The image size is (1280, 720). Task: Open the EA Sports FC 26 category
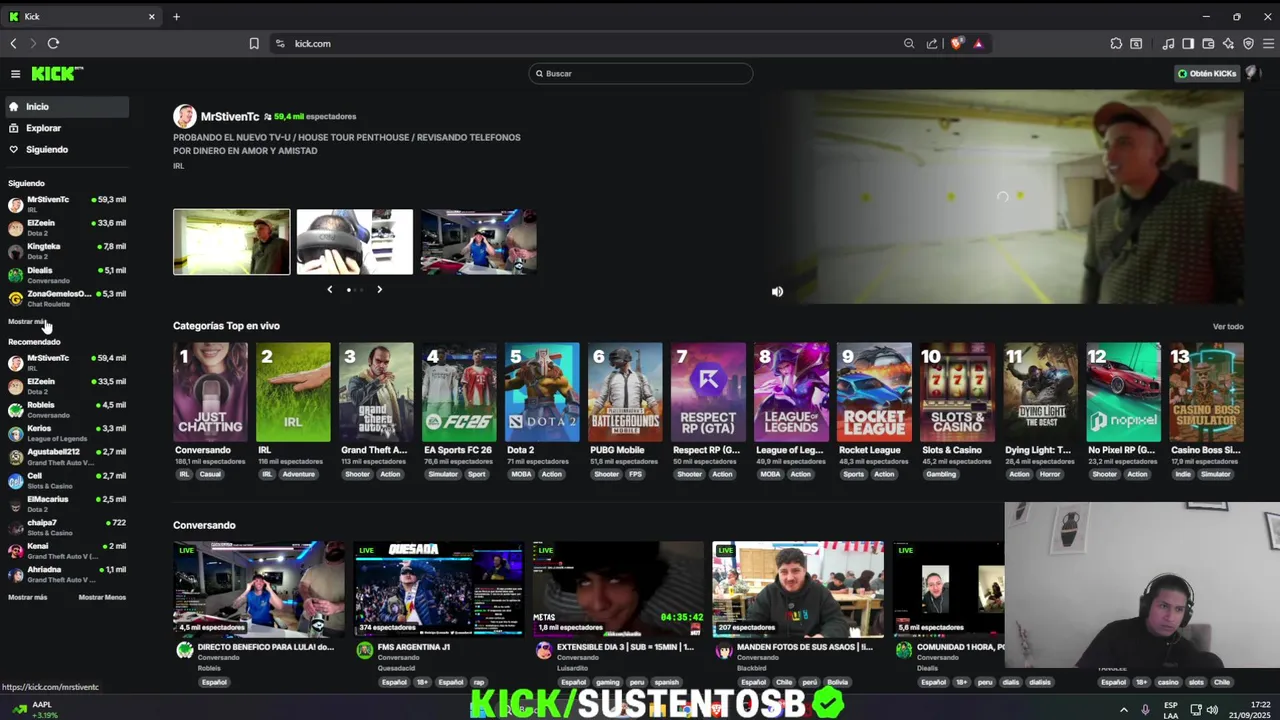tap(459, 392)
